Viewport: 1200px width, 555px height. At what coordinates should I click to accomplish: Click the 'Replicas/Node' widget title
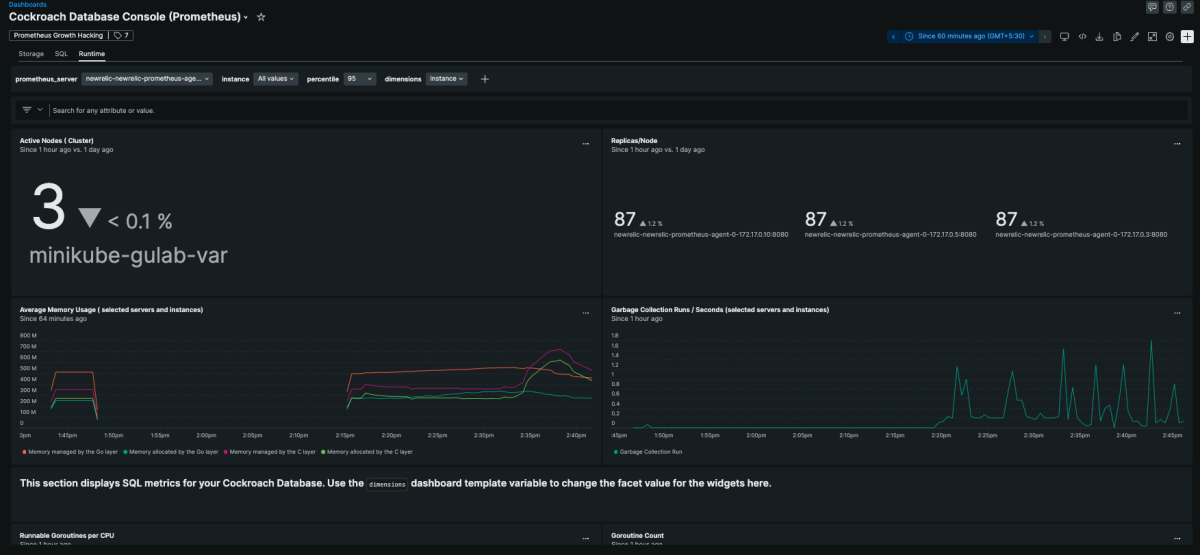pos(633,141)
